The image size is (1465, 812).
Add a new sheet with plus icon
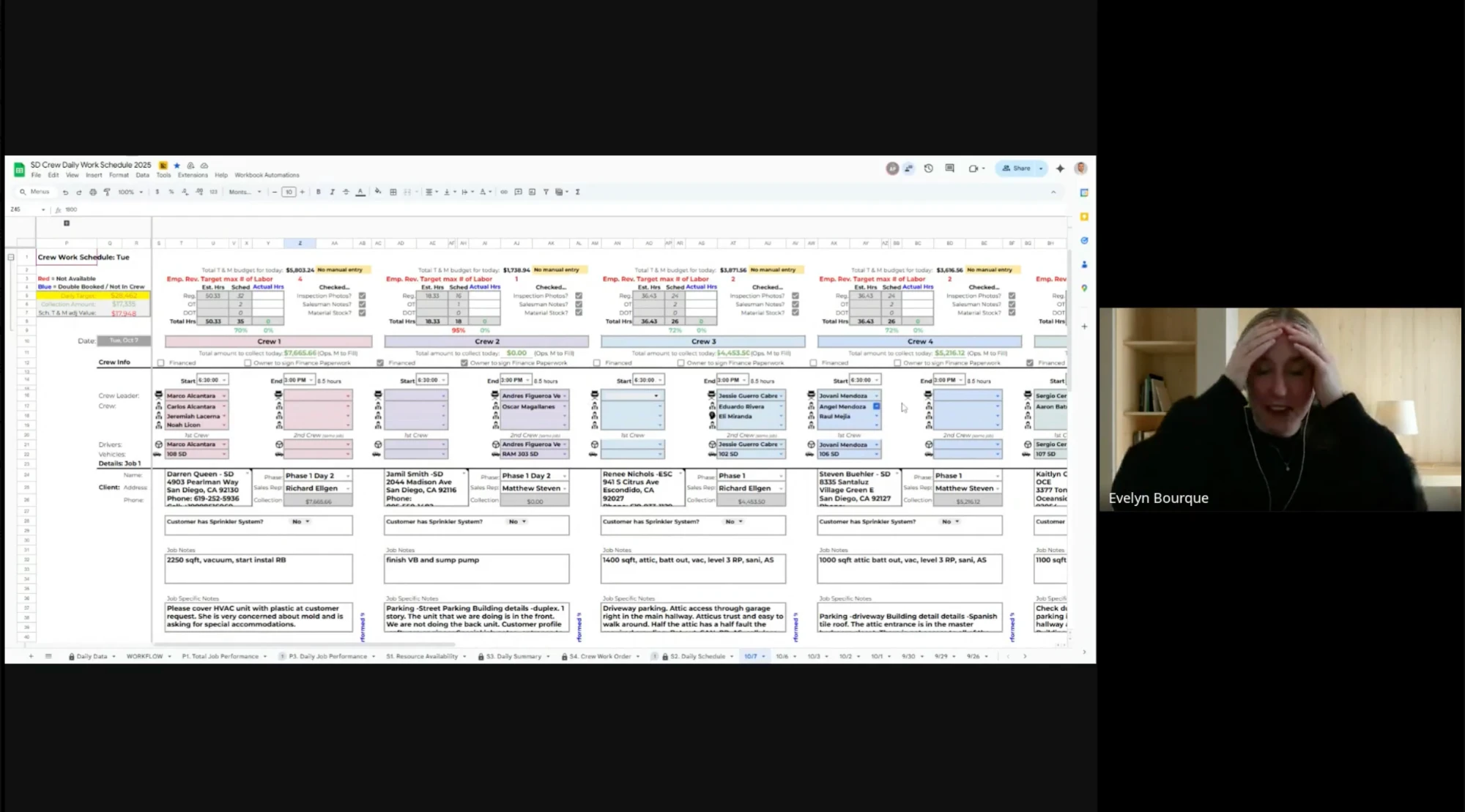[x=31, y=656]
